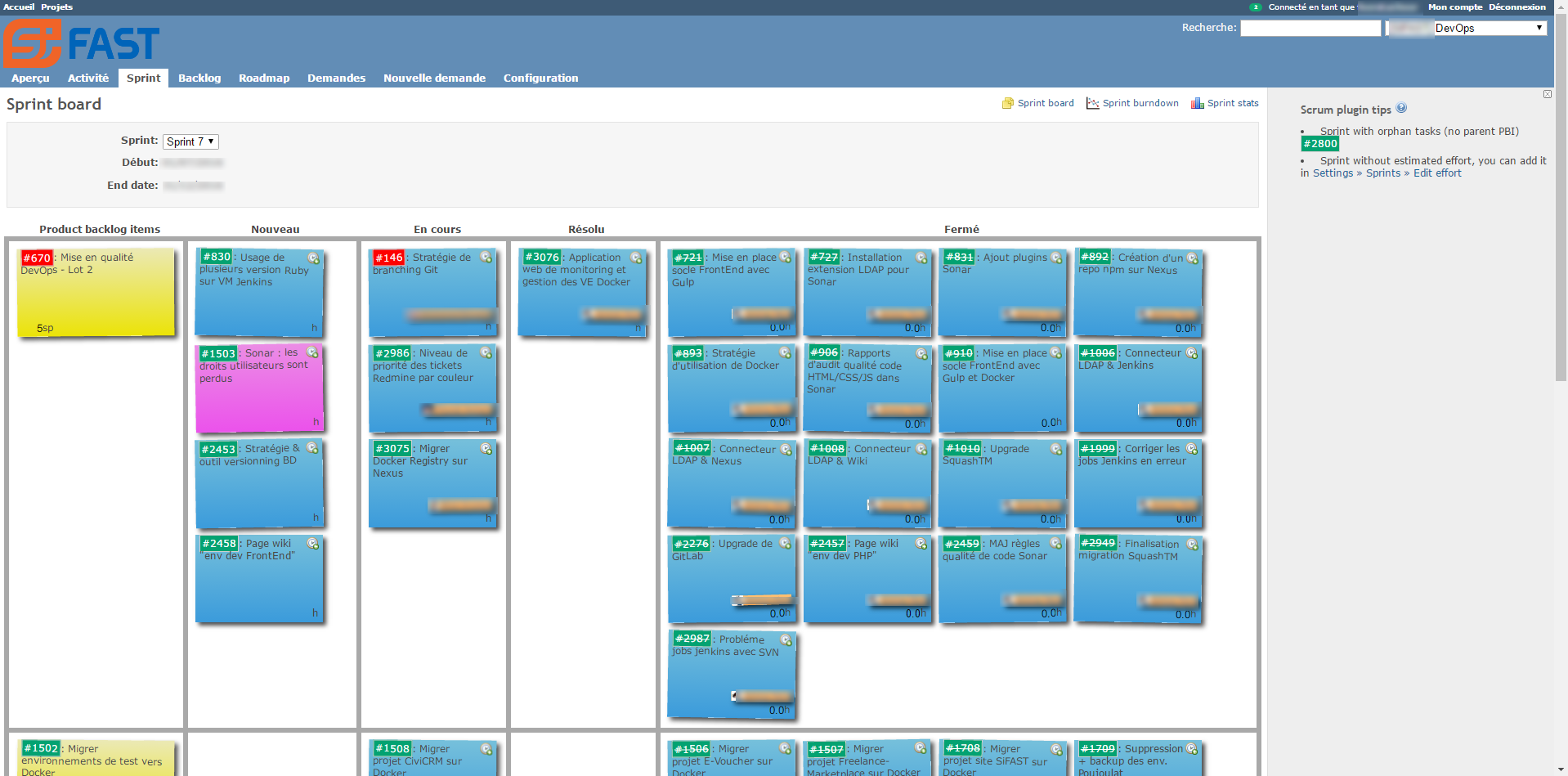Open magnifier icon on task #831 card
Image resolution: width=1568 pixels, height=776 pixels.
(1056, 258)
